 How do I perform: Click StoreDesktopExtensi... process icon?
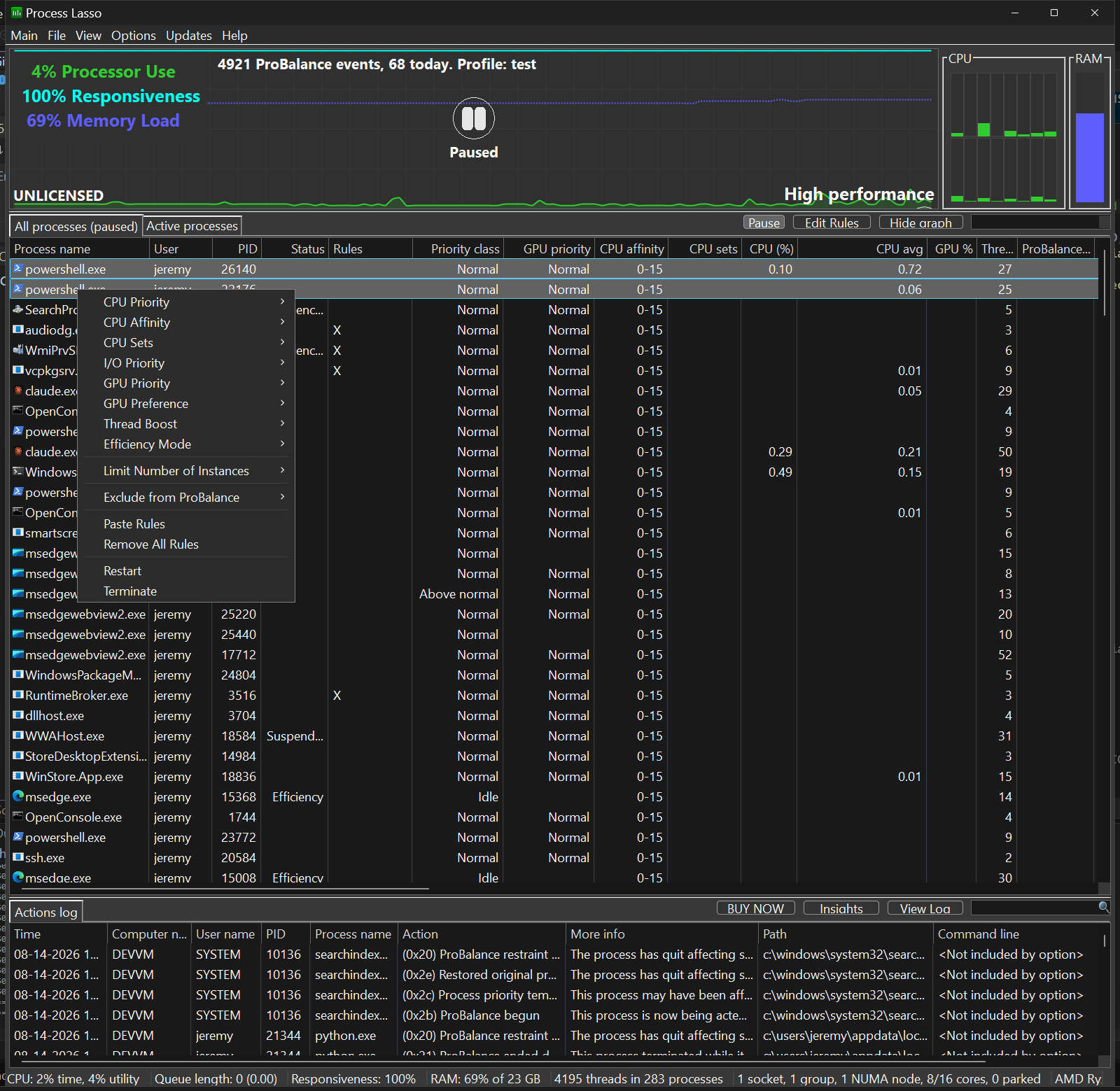[x=18, y=756]
